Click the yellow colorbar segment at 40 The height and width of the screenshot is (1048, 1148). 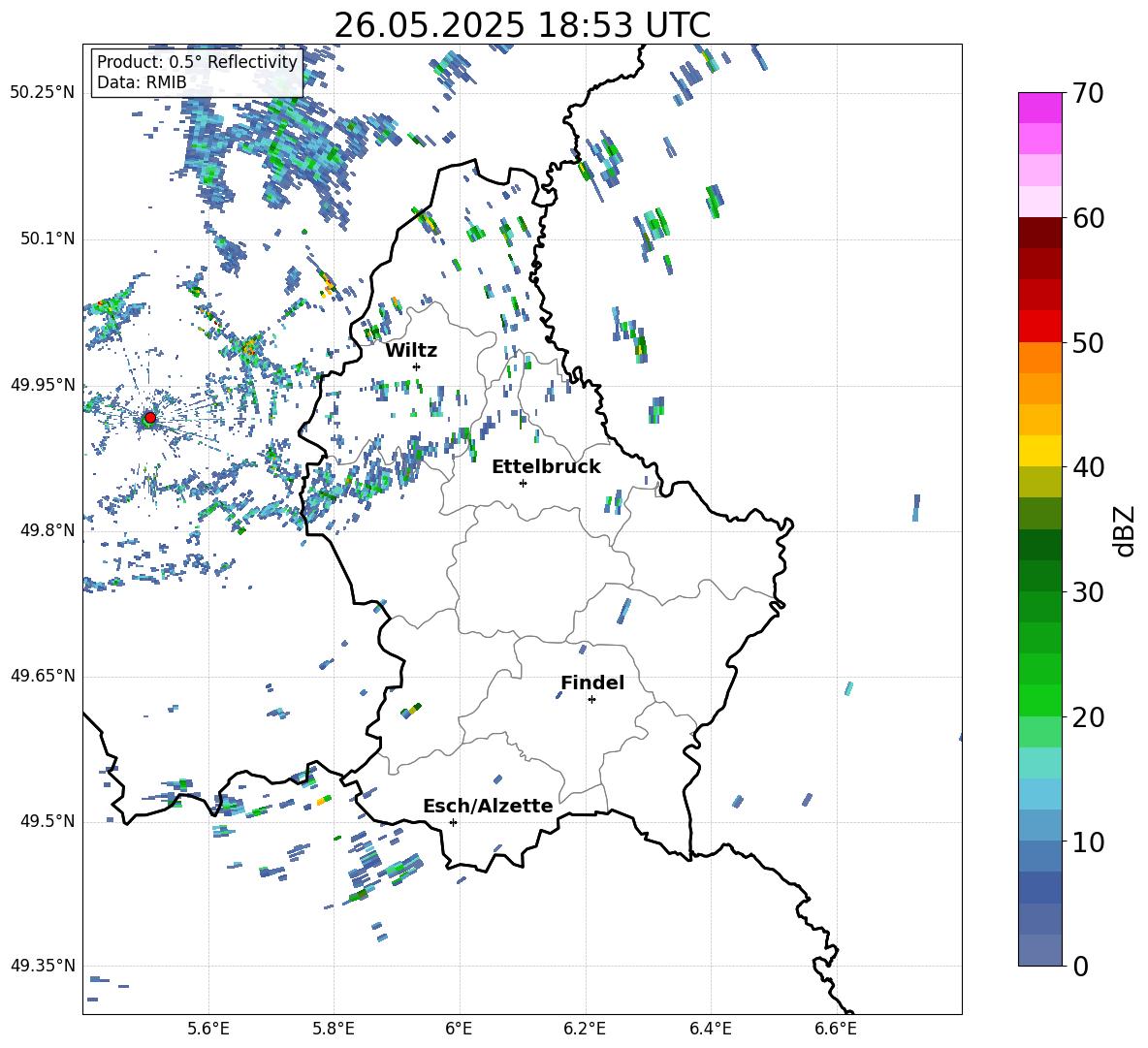click(1039, 451)
